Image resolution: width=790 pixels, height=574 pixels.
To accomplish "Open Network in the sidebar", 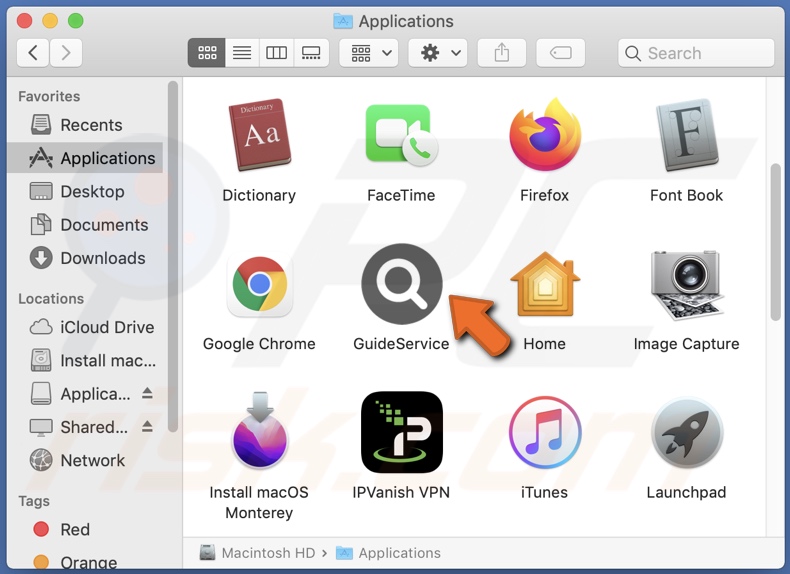I will tap(86, 461).
